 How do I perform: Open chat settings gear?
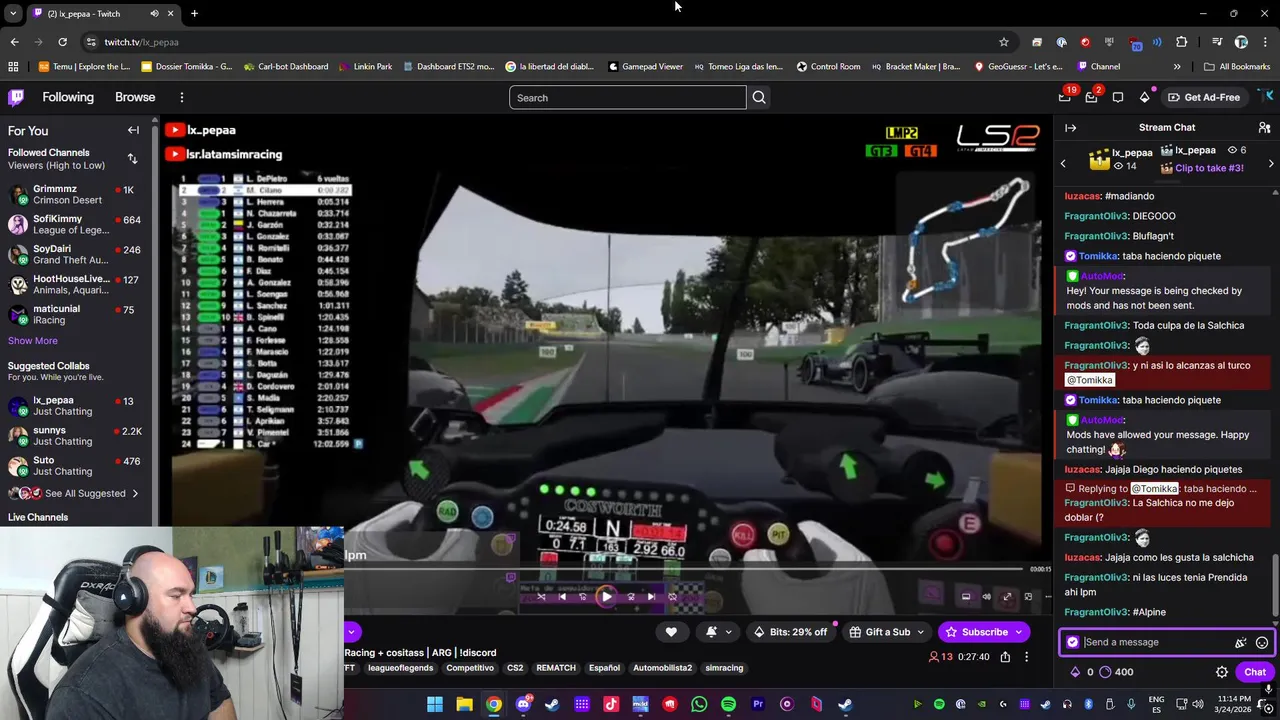[x=1222, y=672]
